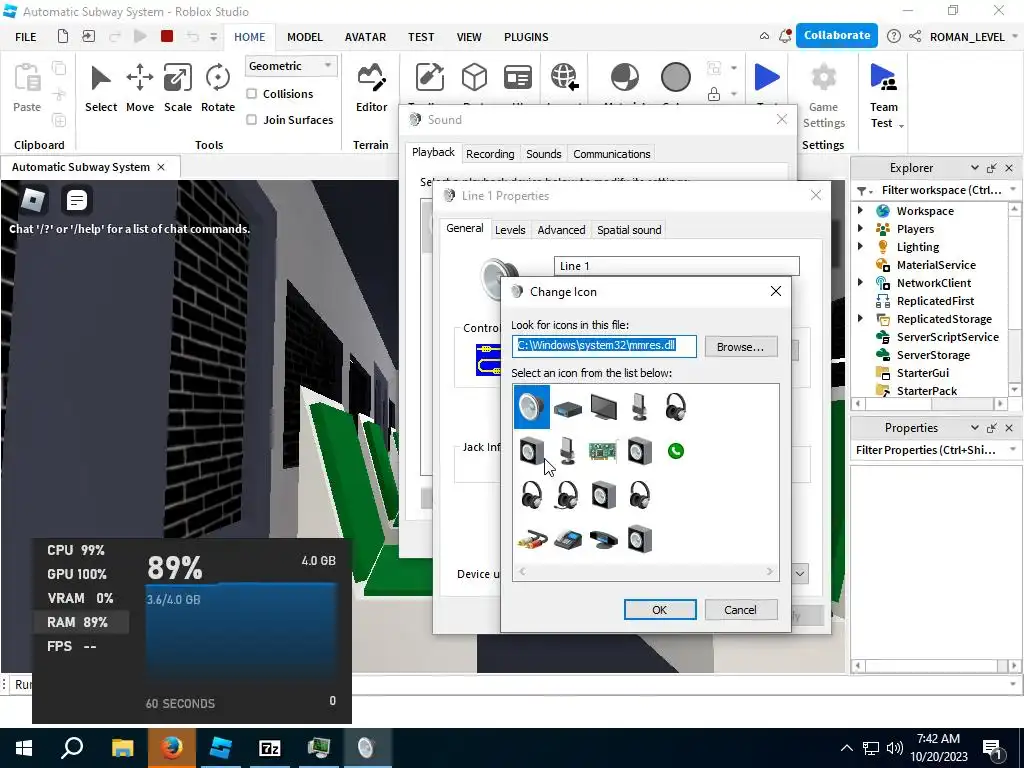This screenshot has width=1024, height=768.
Task: Switch to the AVATAR ribbon tab
Action: click(x=365, y=37)
